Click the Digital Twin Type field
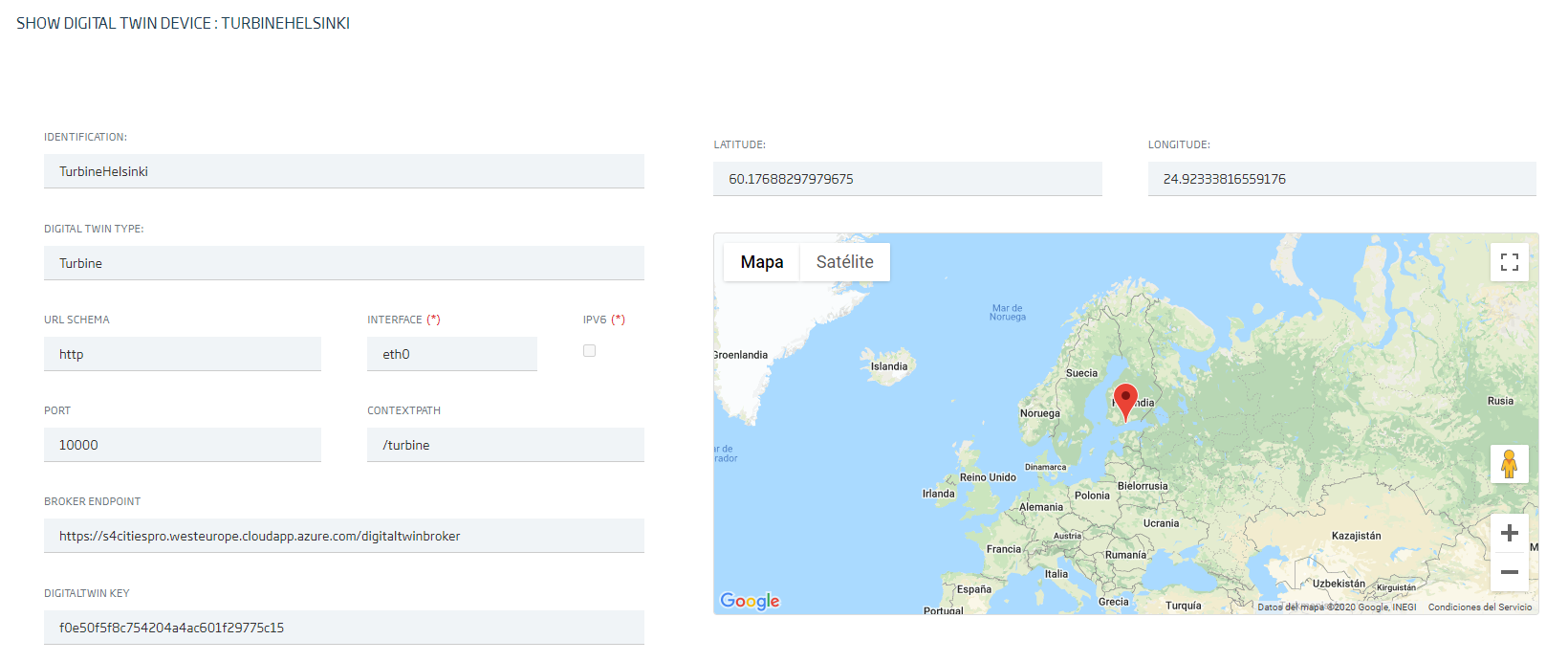The height and width of the screenshot is (662, 1568). [x=343, y=263]
